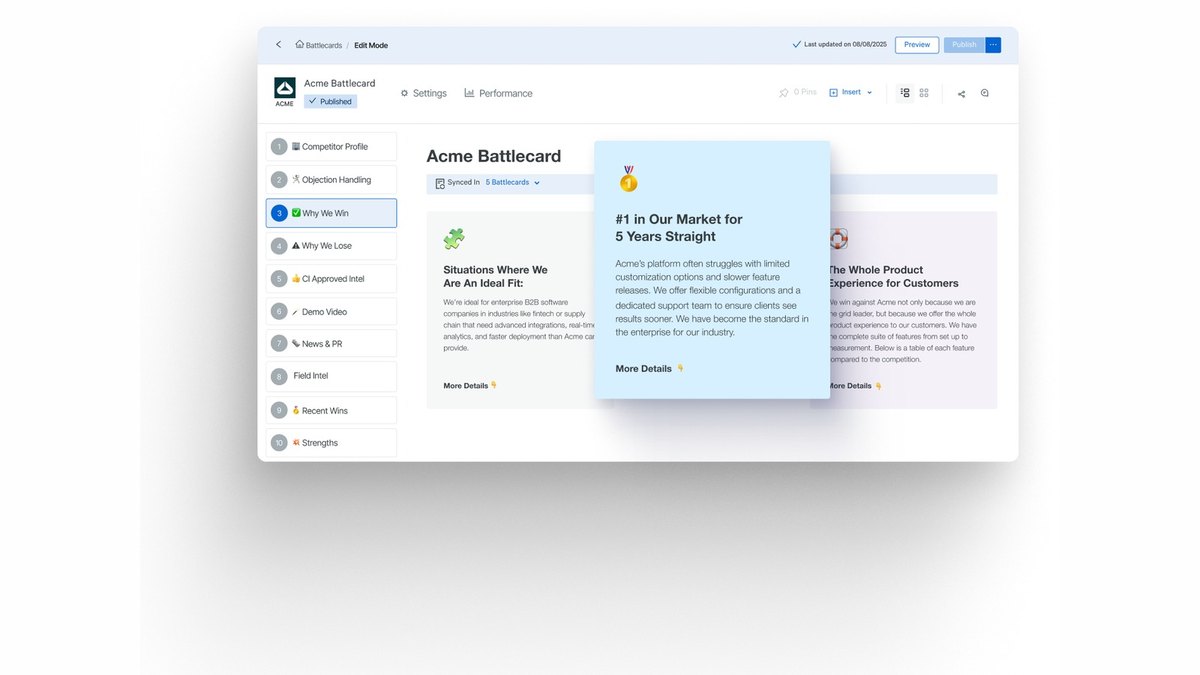Image resolution: width=1200 pixels, height=675 pixels.
Task: Select the Why We Win section
Action: (331, 213)
